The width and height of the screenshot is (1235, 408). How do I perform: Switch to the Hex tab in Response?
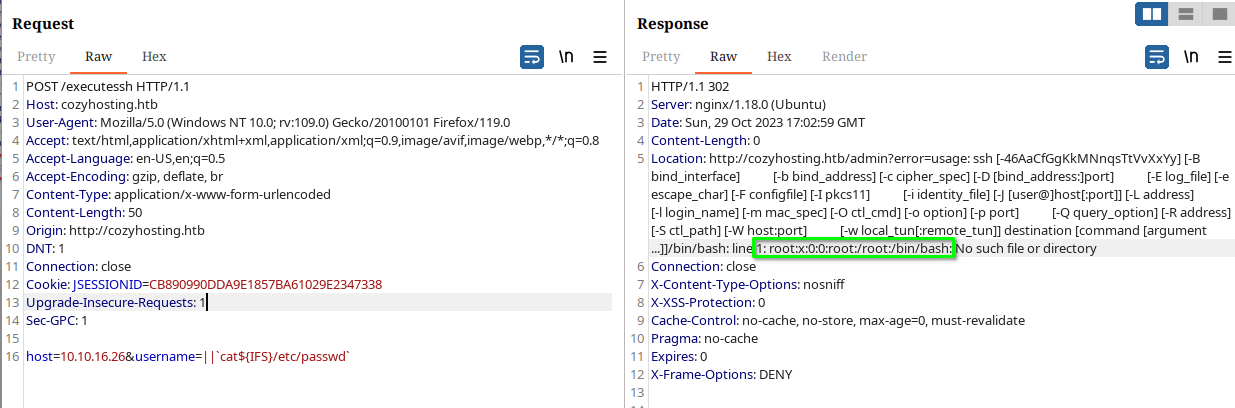click(779, 57)
